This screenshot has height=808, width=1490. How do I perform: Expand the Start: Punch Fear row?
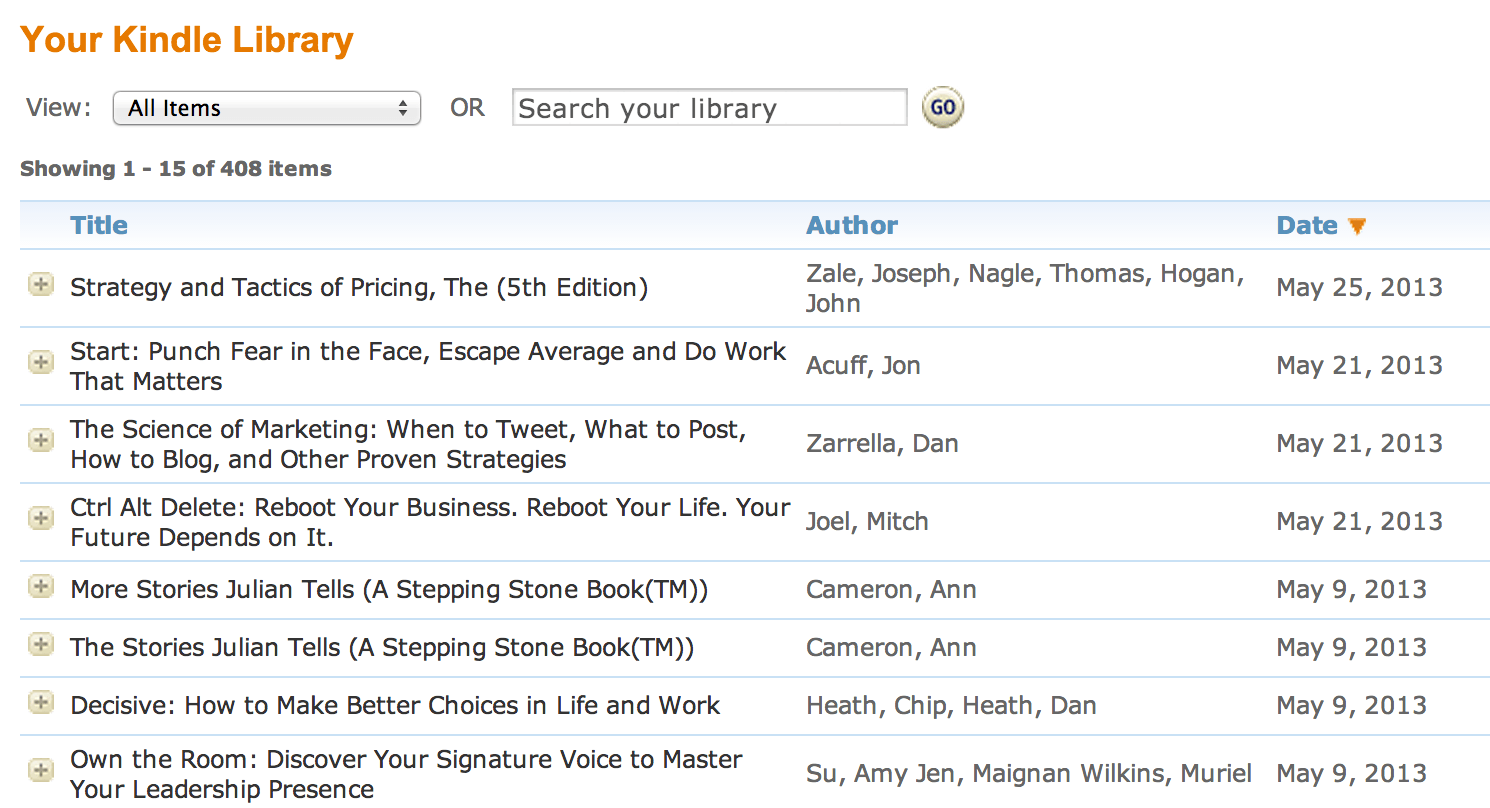(40, 362)
